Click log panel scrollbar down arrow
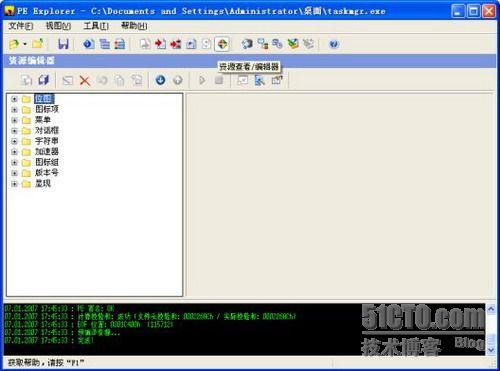 [x=491, y=350]
